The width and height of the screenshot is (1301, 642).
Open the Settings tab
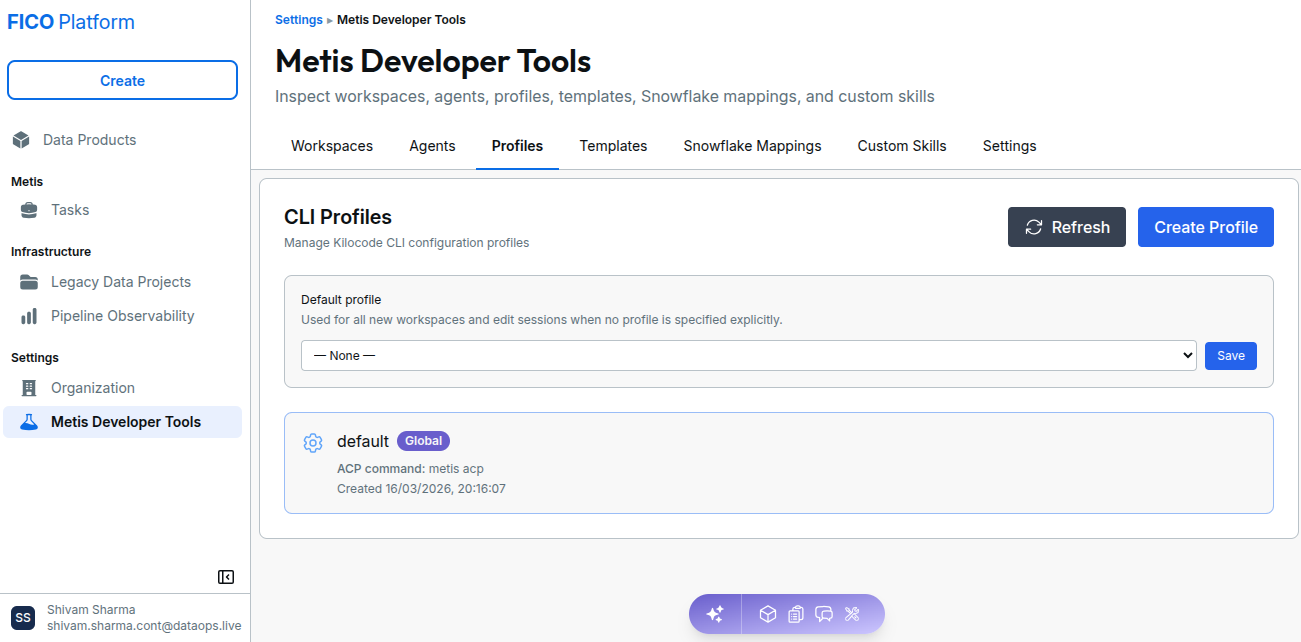coord(1009,146)
